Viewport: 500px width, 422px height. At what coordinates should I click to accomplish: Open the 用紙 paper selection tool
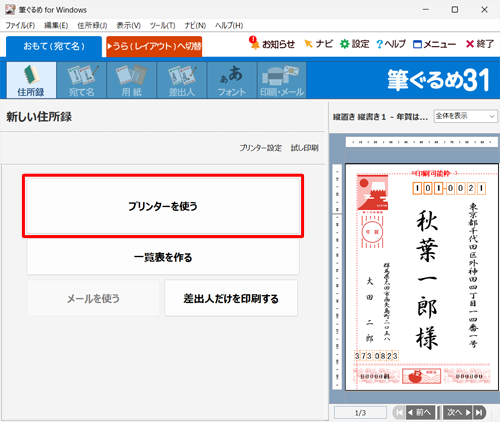click(132, 80)
